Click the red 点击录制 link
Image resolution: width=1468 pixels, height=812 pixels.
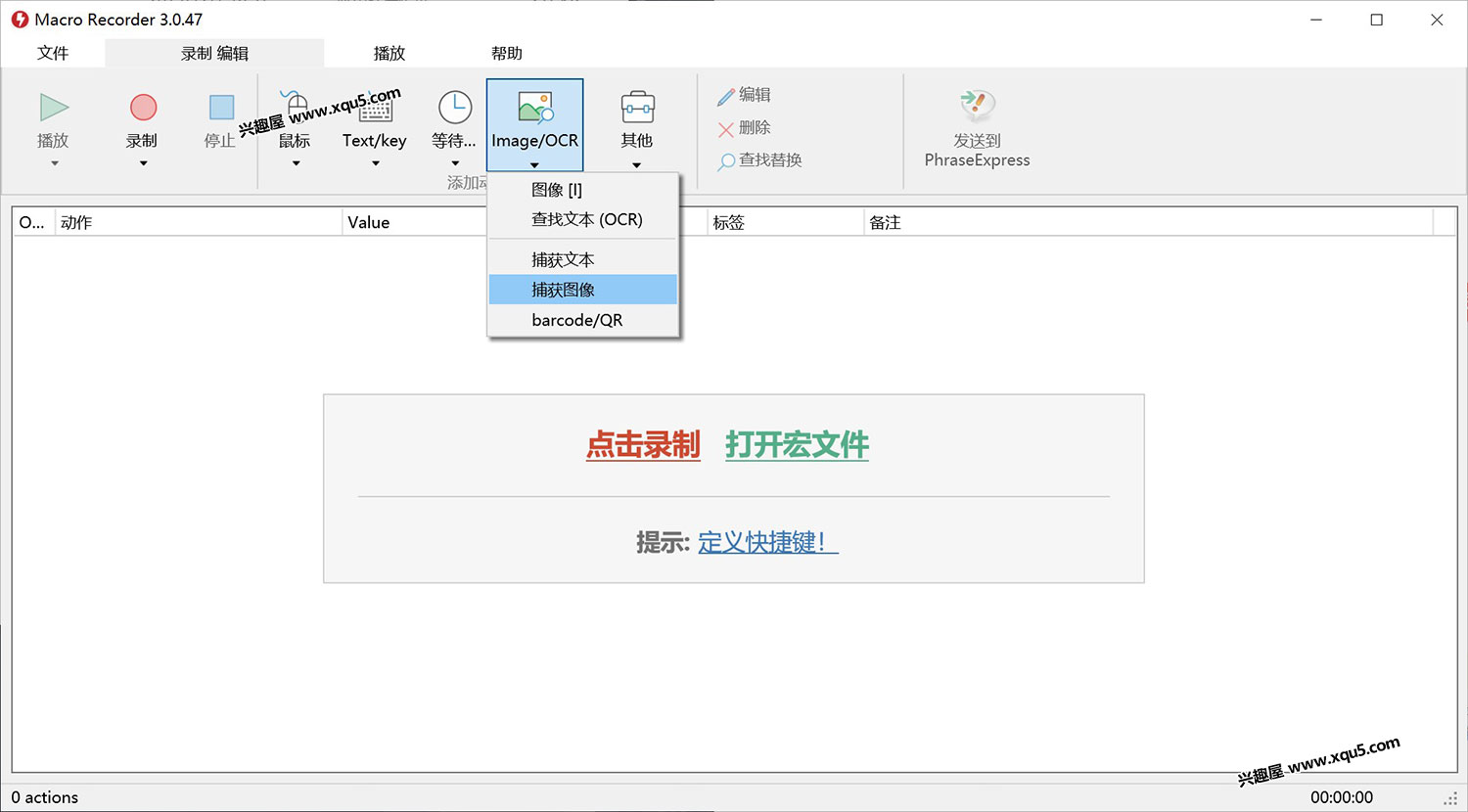(x=643, y=445)
